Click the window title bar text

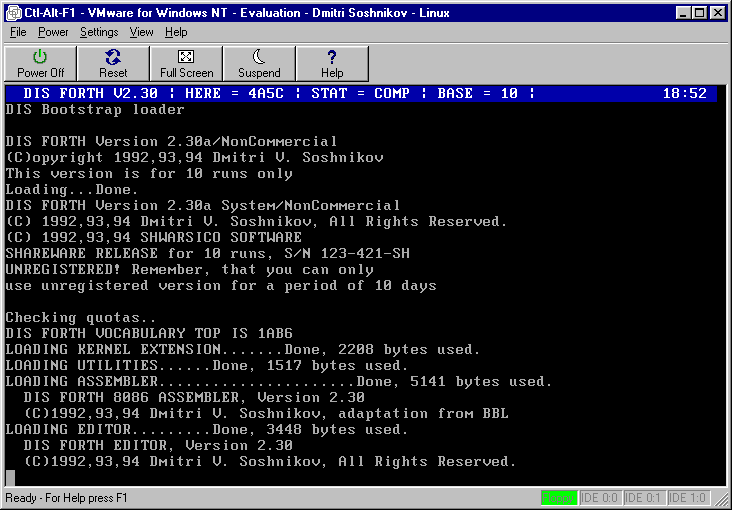pos(237,13)
